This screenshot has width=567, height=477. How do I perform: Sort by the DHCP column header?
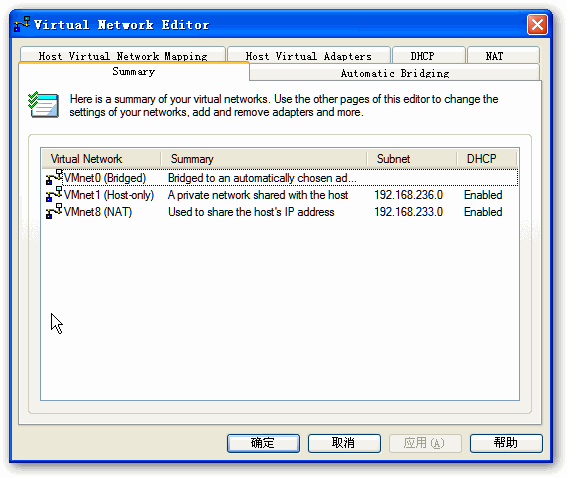[x=487, y=158]
